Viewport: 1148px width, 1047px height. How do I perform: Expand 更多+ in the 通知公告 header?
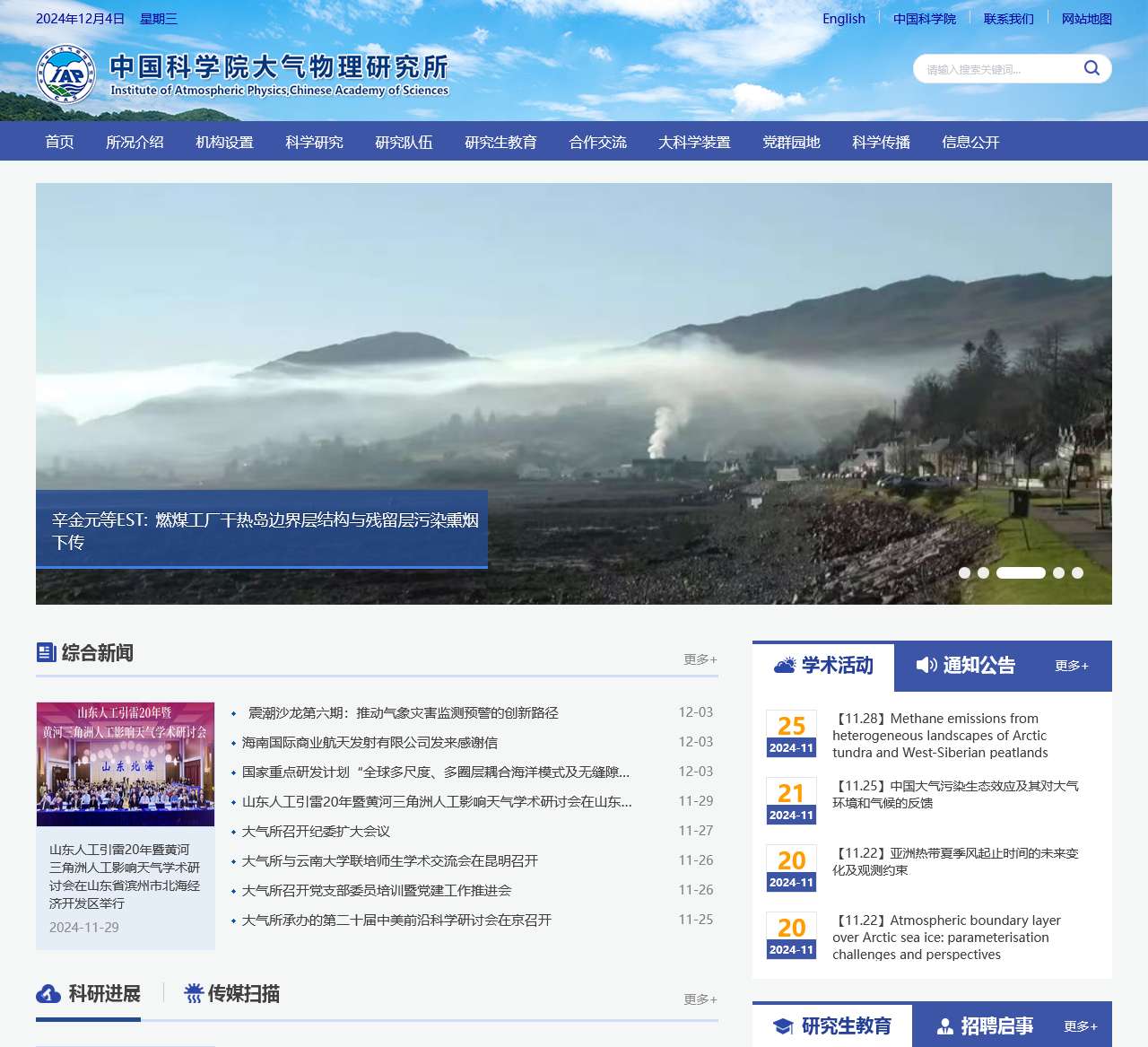(x=1071, y=666)
